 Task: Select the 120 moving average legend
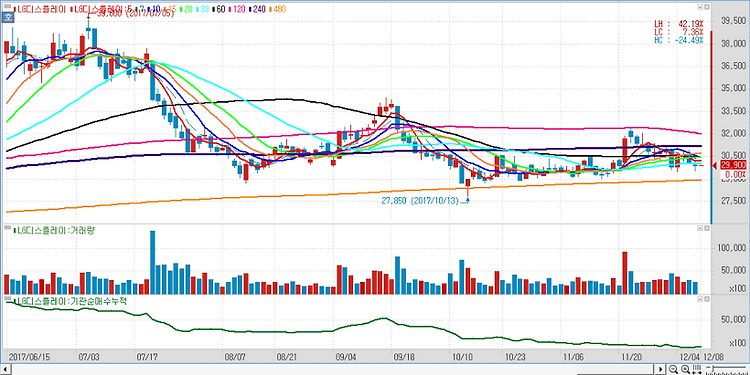pyautogui.click(x=236, y=9)
